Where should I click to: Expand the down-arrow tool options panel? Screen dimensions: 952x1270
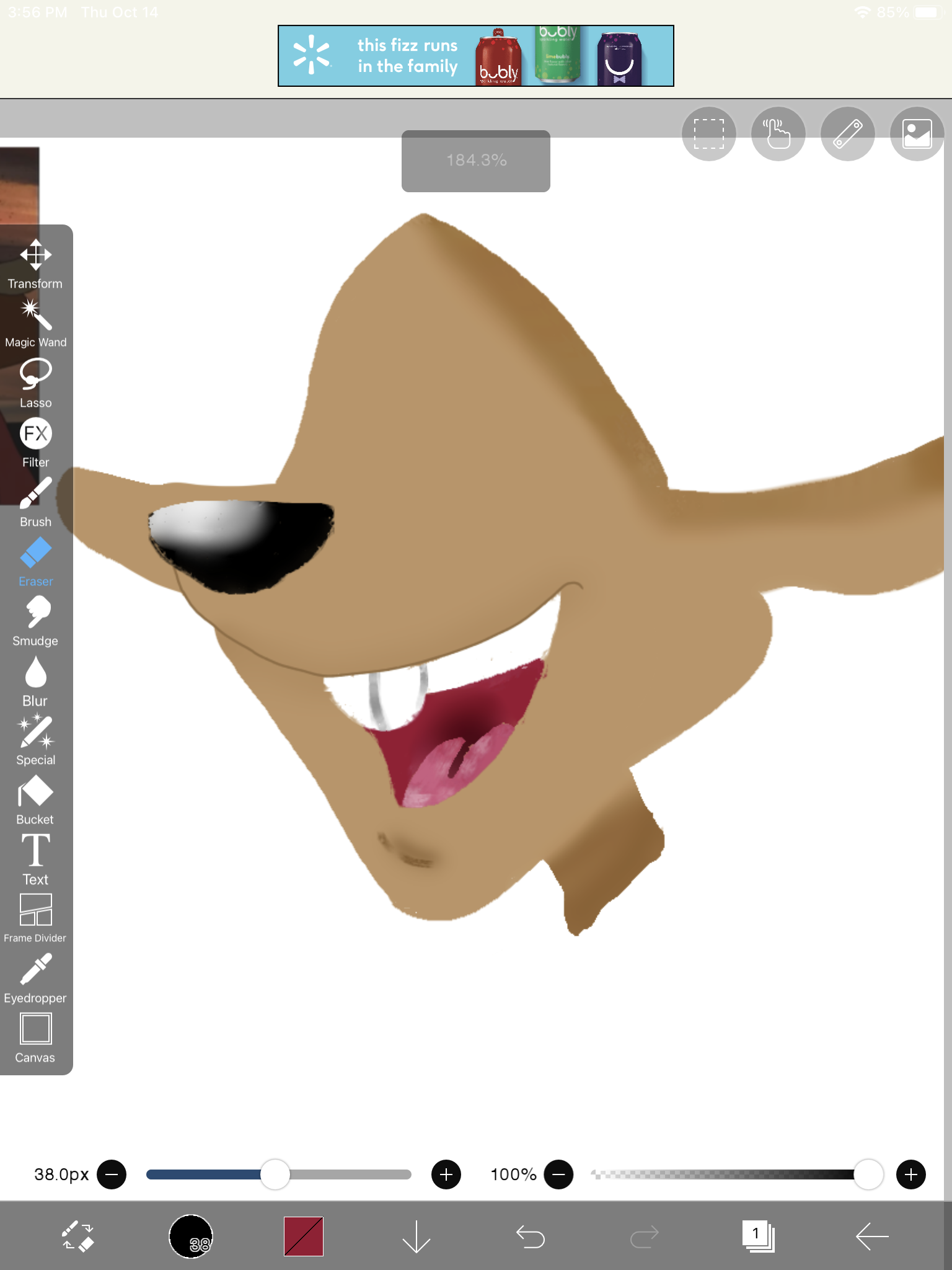(x=416, y=1237)
